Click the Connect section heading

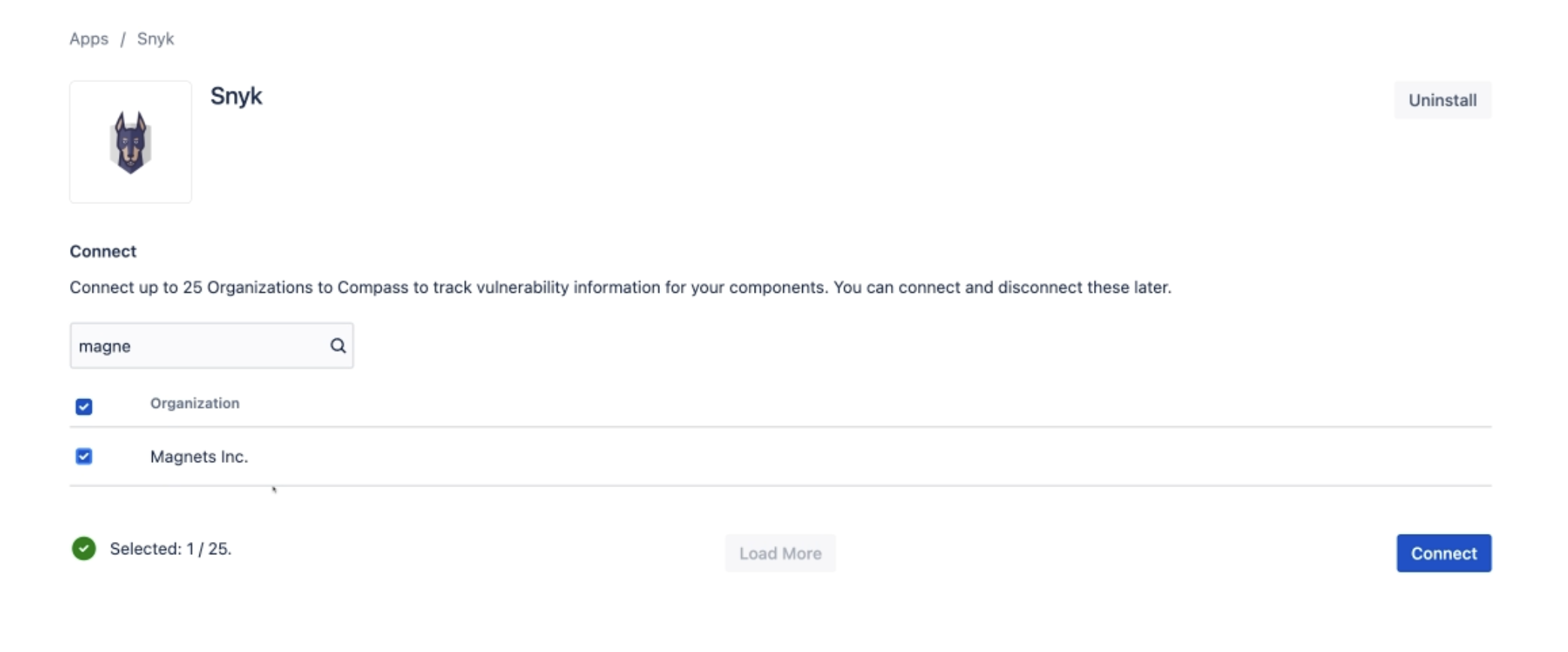pos(103,251)
